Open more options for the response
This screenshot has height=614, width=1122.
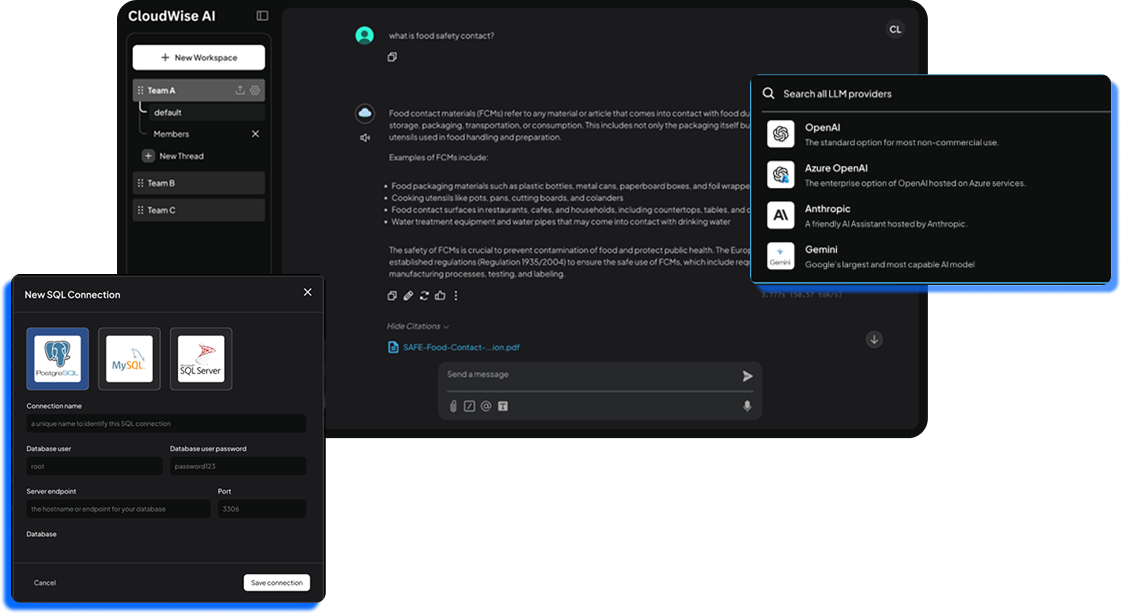[456, 296]
